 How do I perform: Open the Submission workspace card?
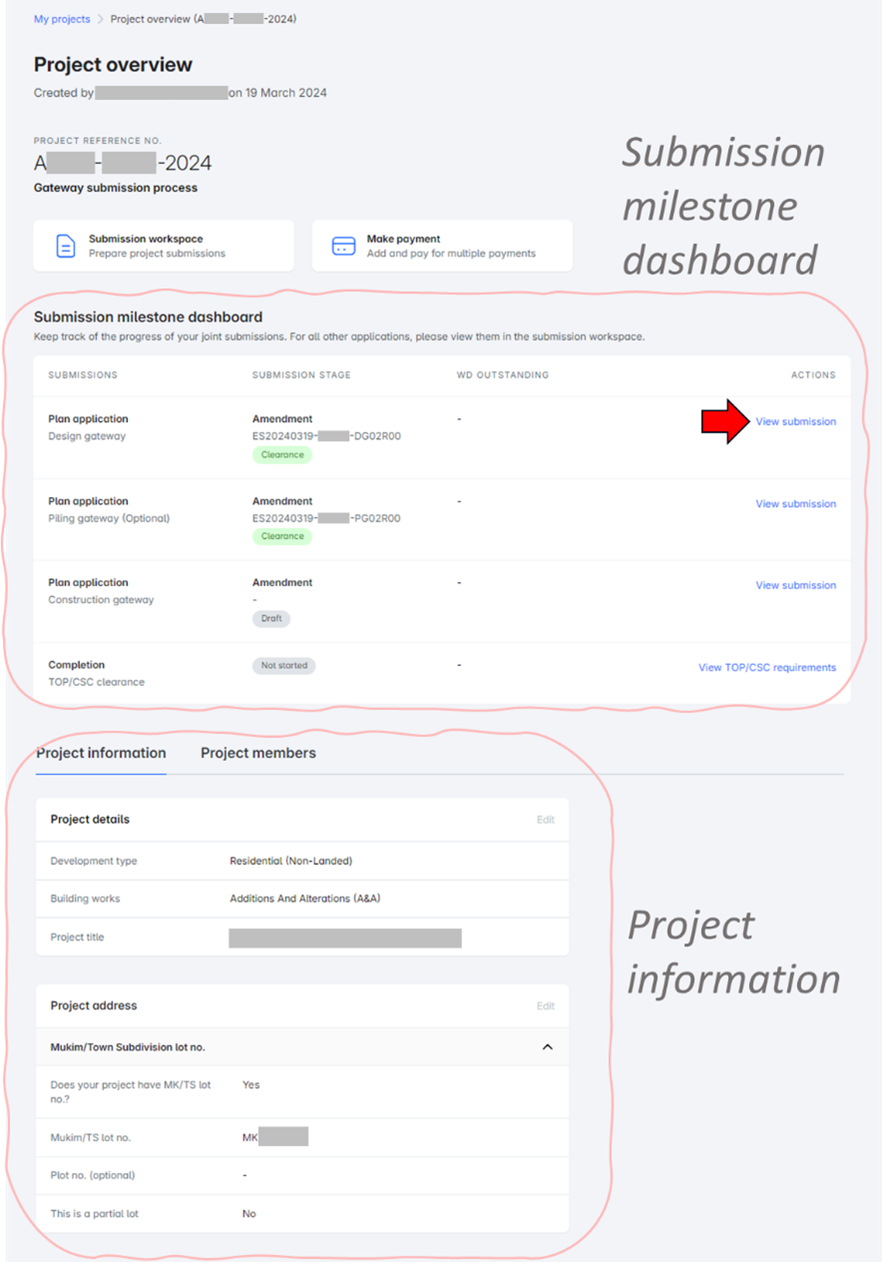[163, 245]
